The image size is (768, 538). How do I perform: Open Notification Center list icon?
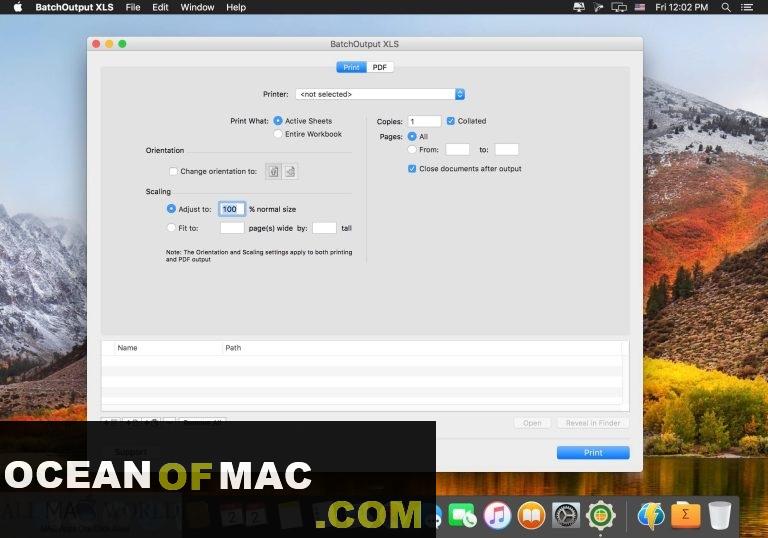pyautogui.click(x=747, y=7)
